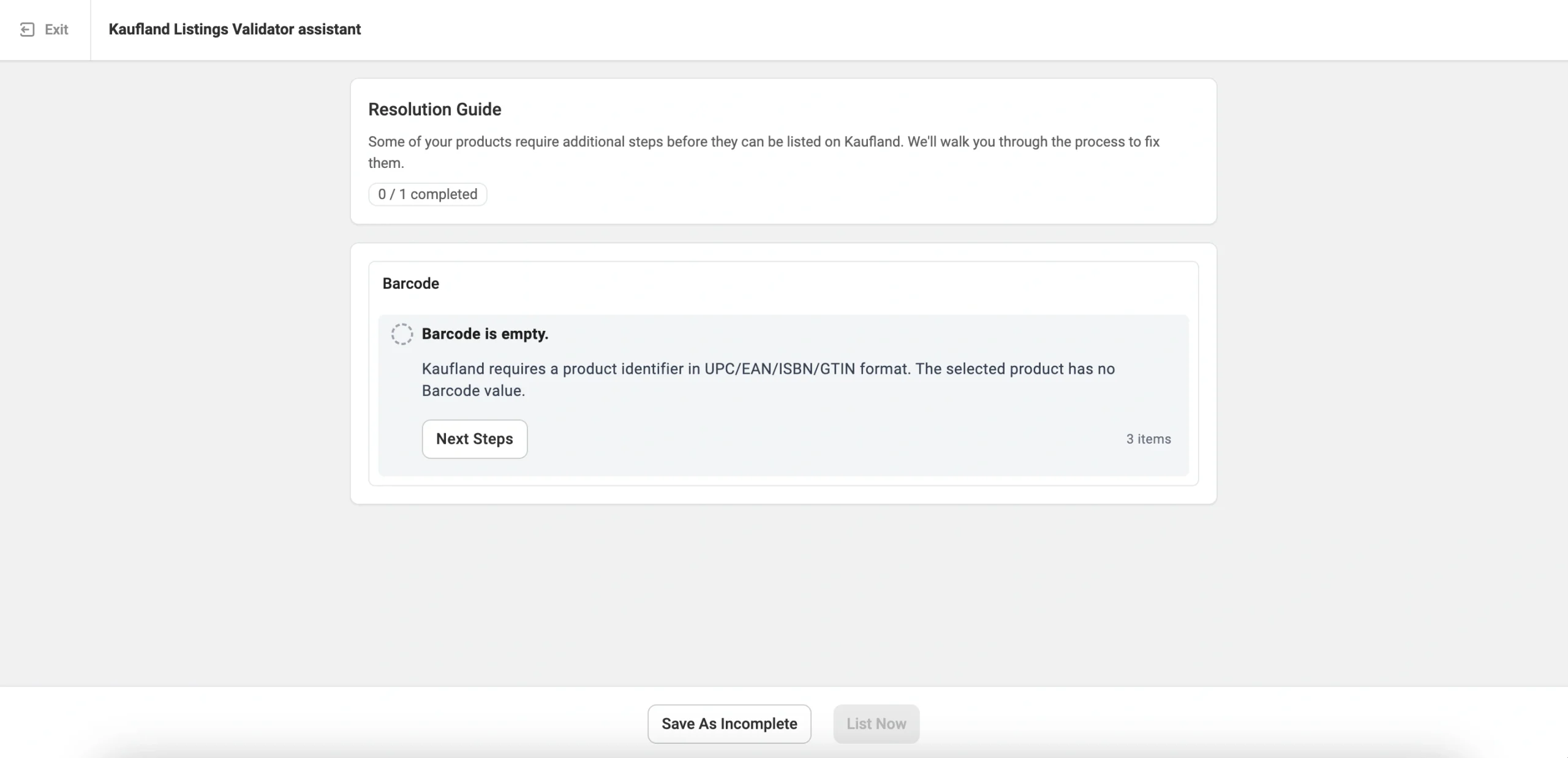
Task: Select the Barcode section header
Action: [410, 284]
